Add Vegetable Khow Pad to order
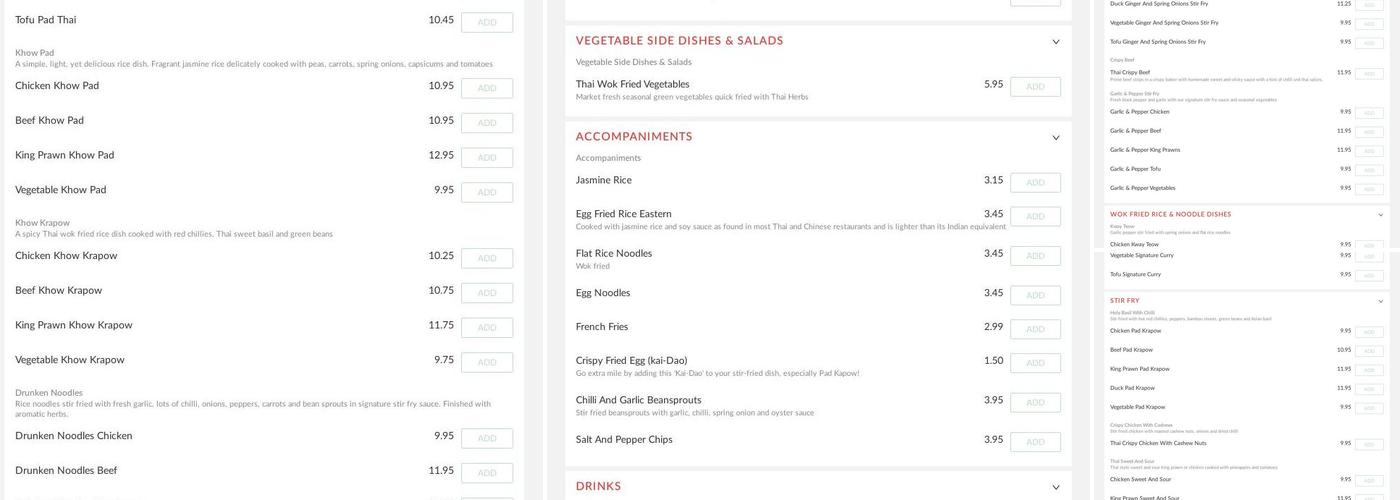Screen dimensions: 1400x500 pos(487,192)
